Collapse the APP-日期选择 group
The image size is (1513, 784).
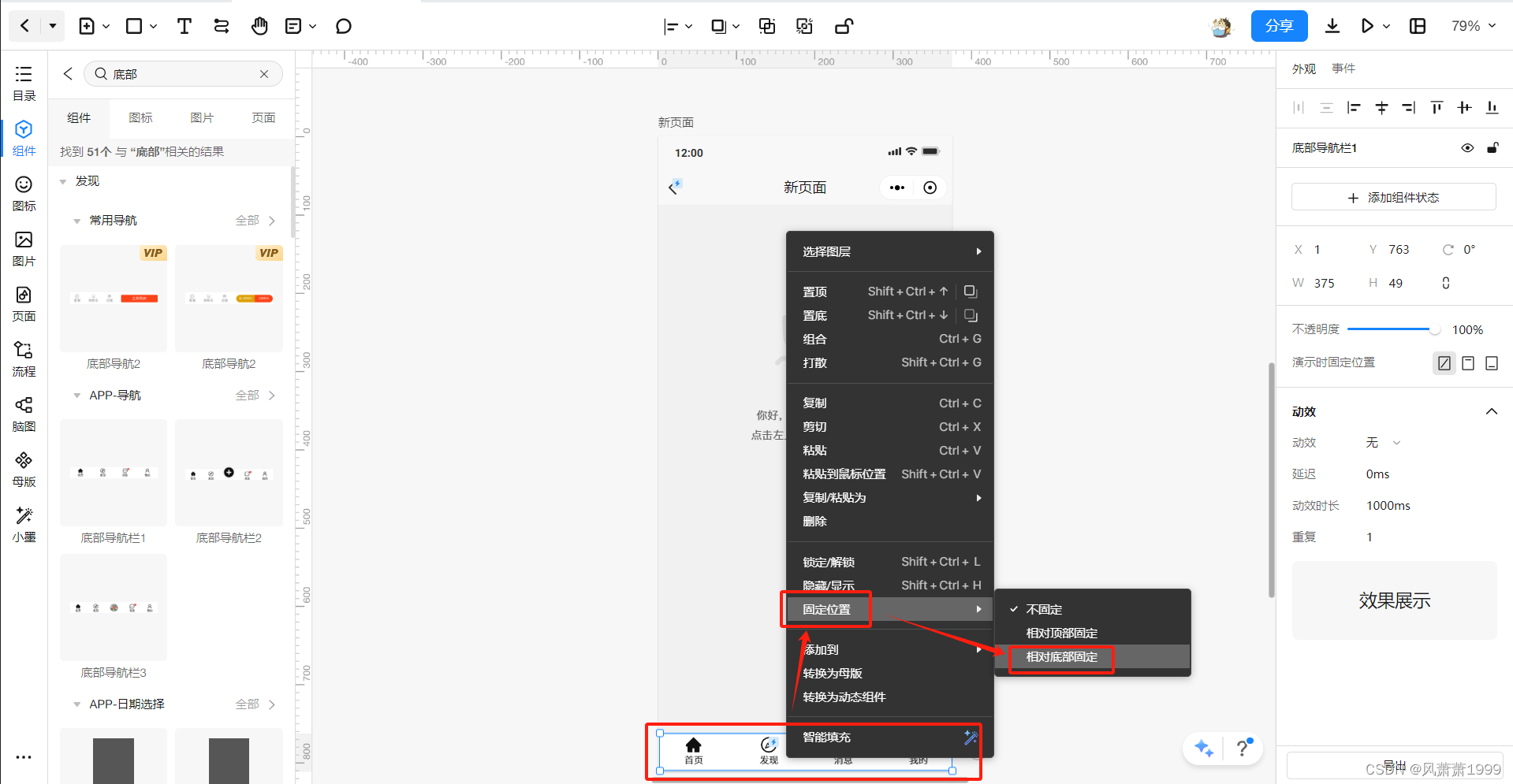pyautogui.click(x=76, y=704)
